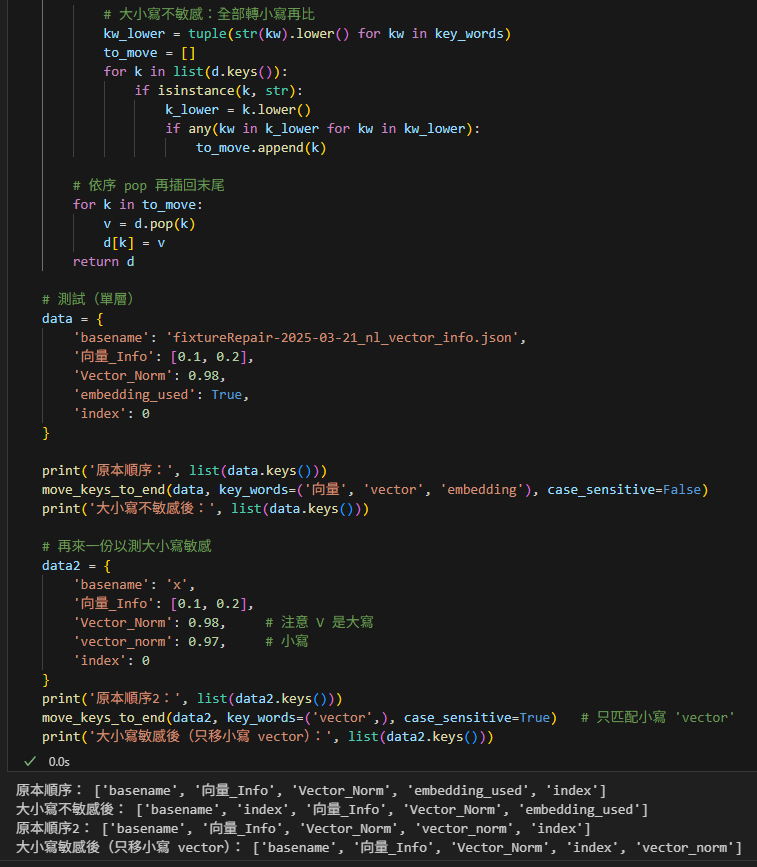The image size is (757, 867).
Task: Click the output line starting '大小寫敏感後（只移小寫 vector）'
Action: coord(379,848)
